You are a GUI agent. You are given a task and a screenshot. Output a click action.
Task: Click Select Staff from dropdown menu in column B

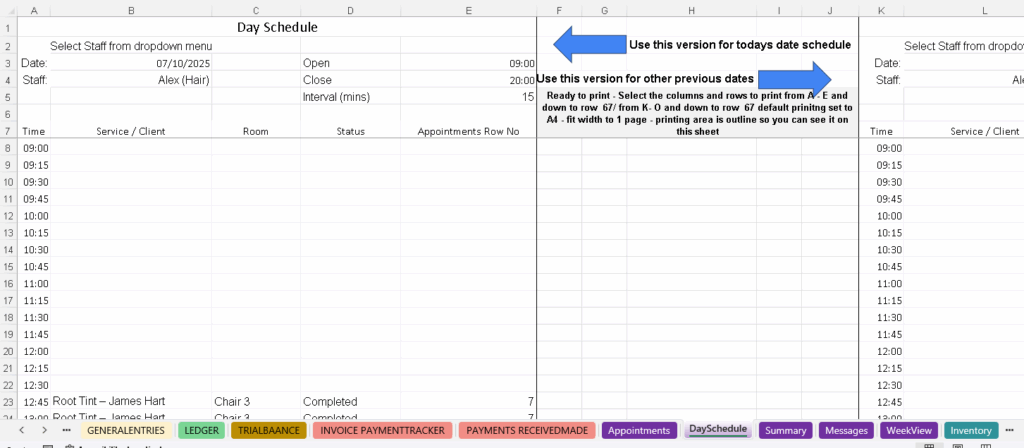(131, 46)
